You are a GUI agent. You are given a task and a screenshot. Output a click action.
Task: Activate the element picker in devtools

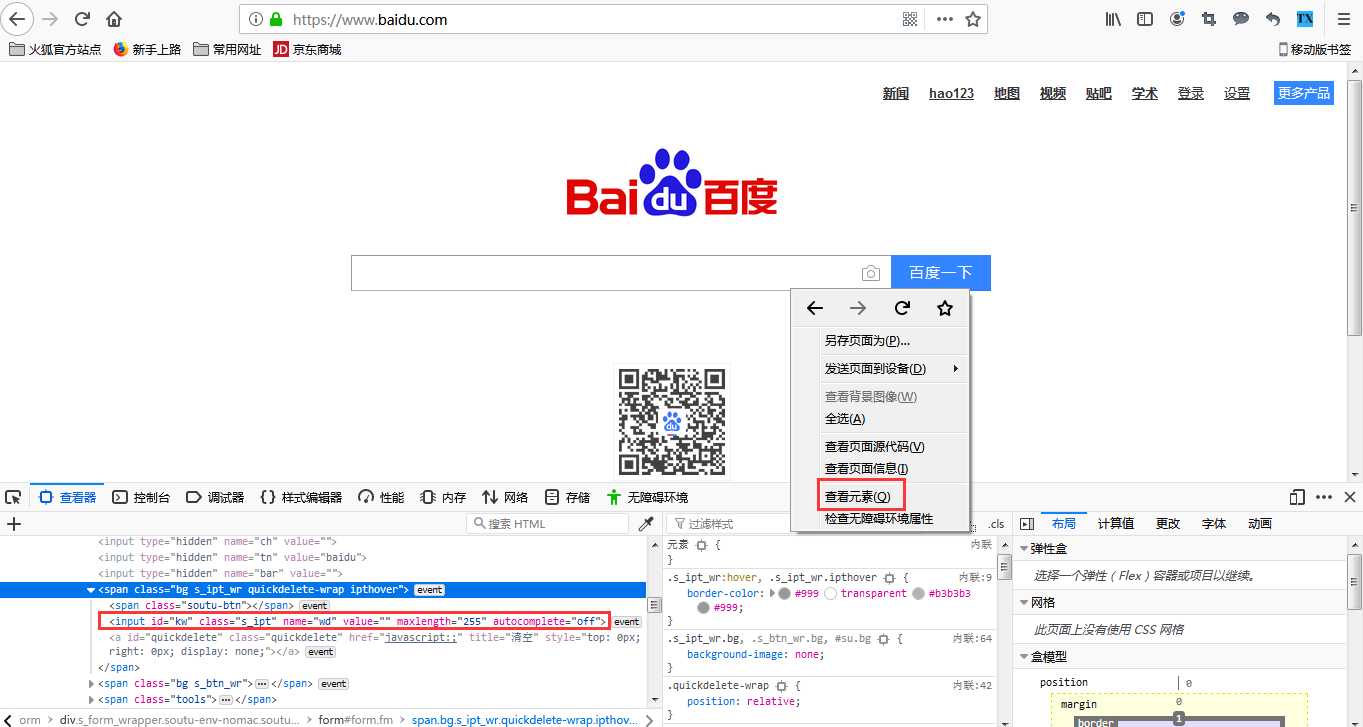click(13, 497)
